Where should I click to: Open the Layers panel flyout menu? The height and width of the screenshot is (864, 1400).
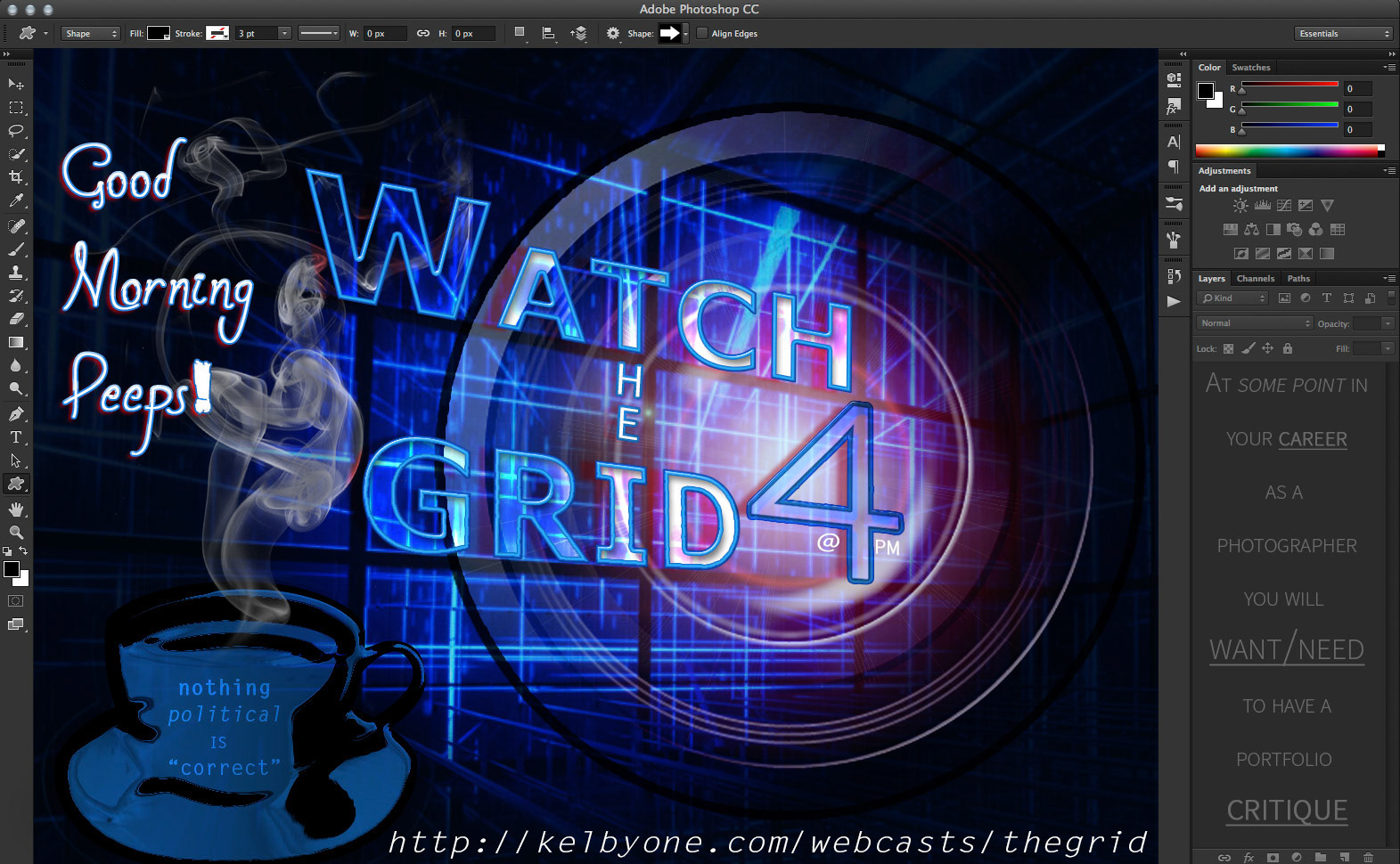(1389, 278)
